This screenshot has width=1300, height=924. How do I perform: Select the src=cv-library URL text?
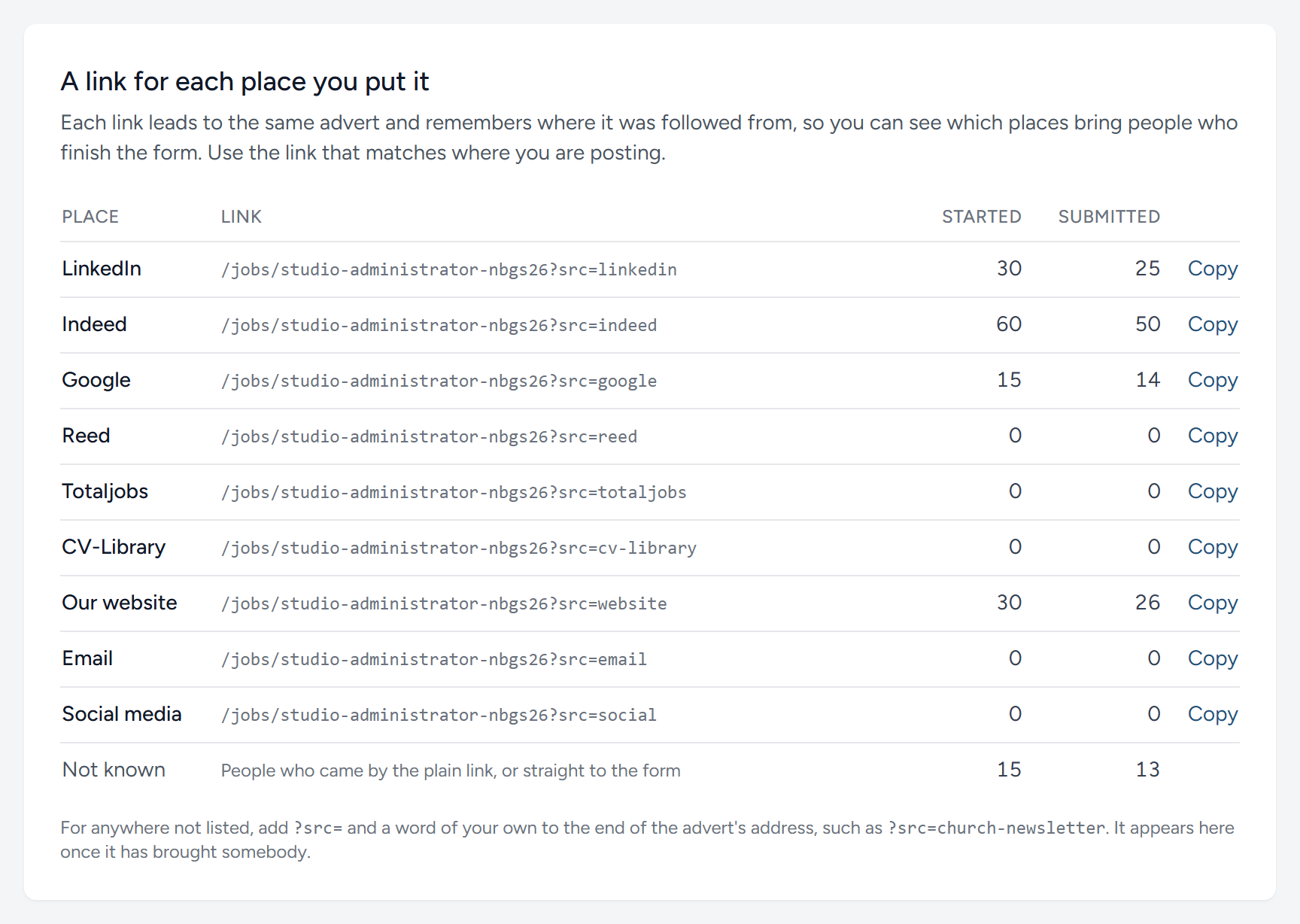coord(459,548)
